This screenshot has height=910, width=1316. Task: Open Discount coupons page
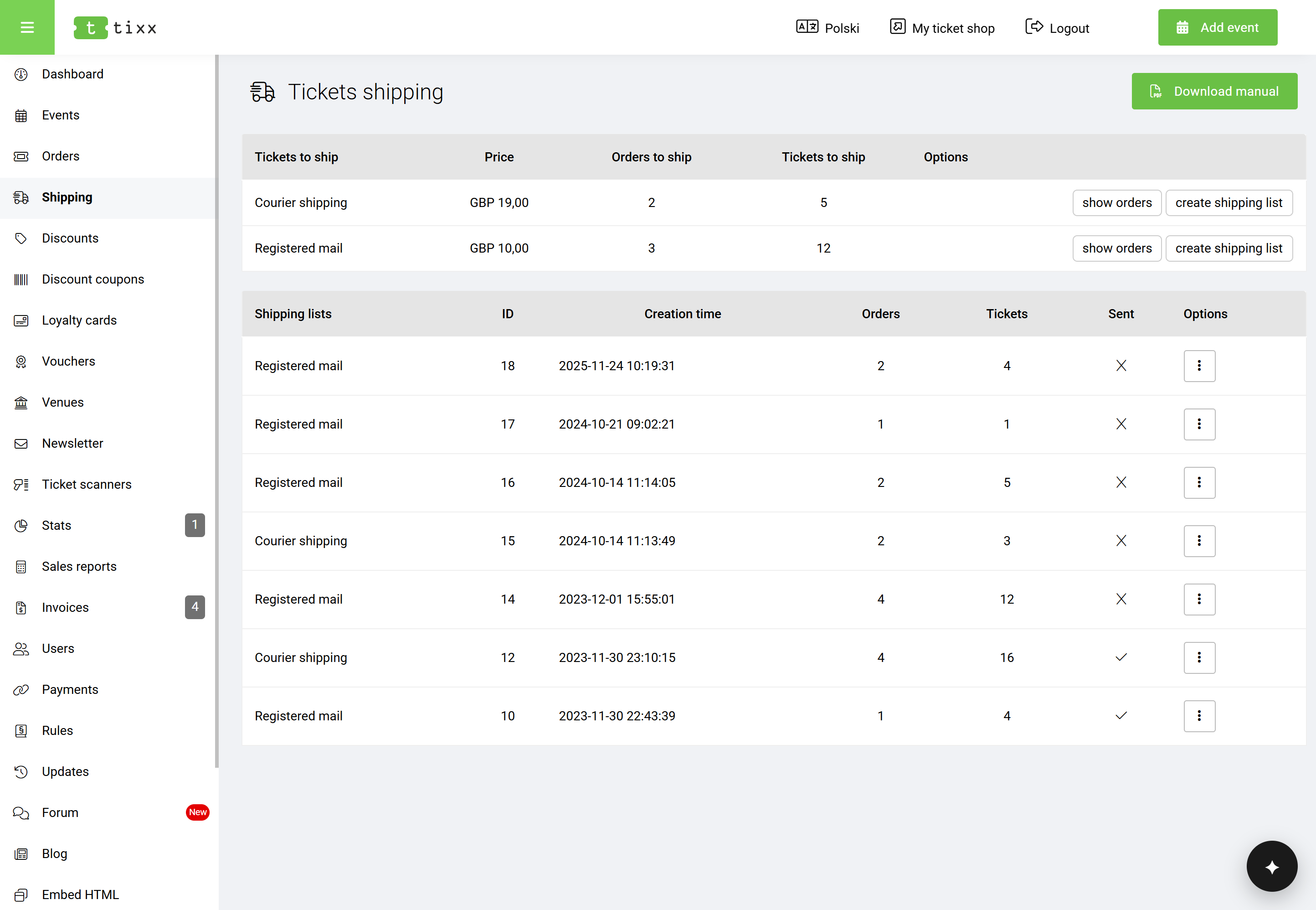pos(93,279)
